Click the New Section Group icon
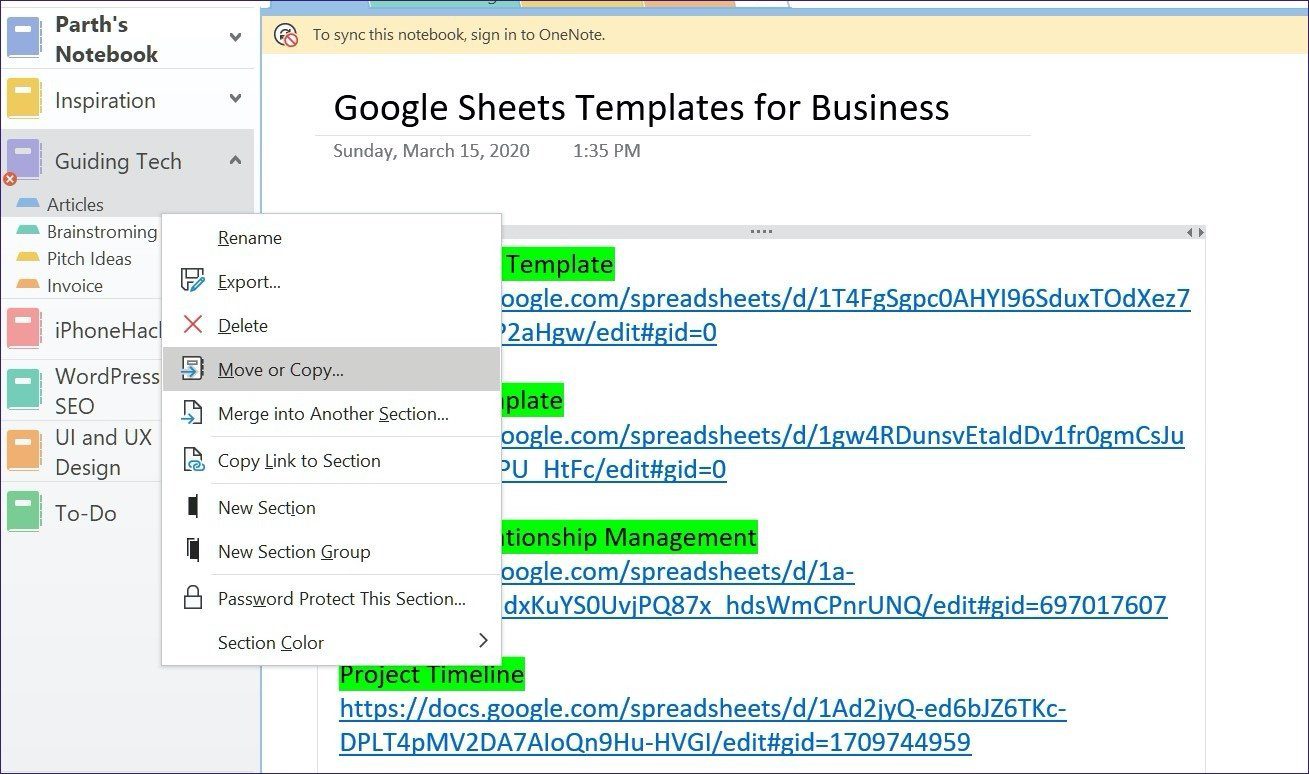Image resolution: width=1309 pixels, height=774 pixels. click(x=193, y=551)
